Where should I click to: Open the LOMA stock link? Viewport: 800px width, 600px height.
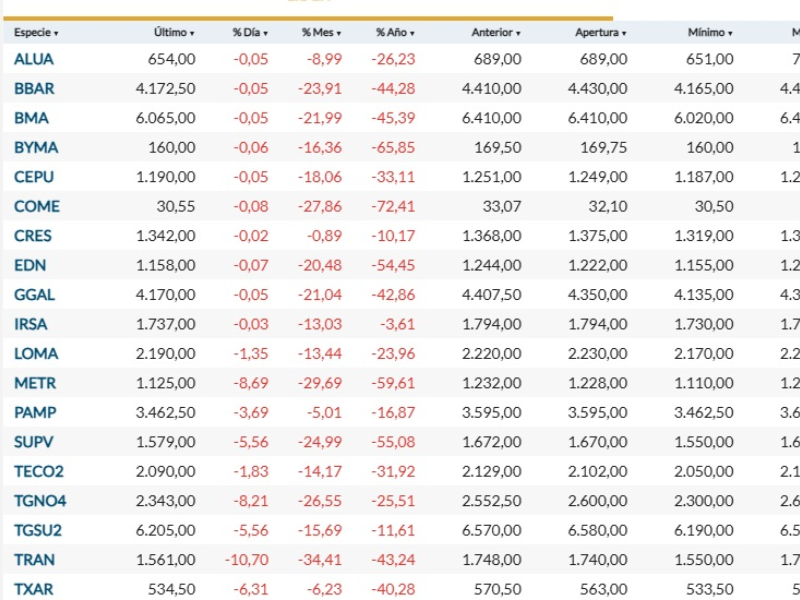coord(36,354)
